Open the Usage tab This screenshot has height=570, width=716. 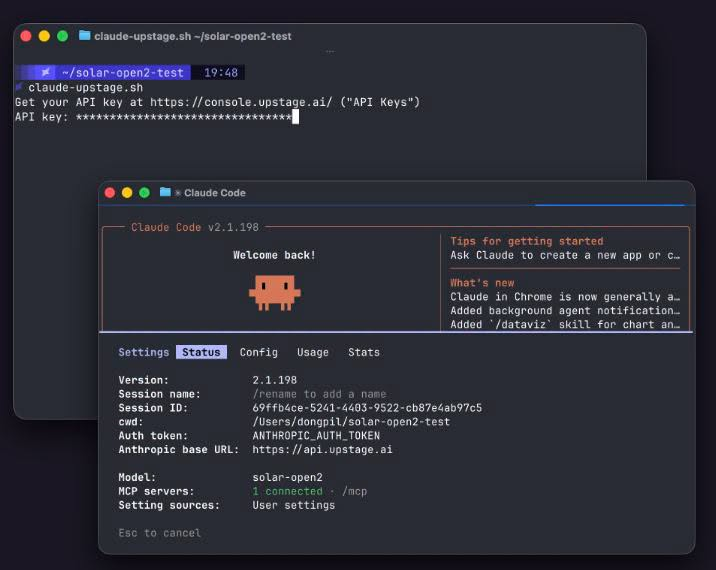[x=313, y=352]
